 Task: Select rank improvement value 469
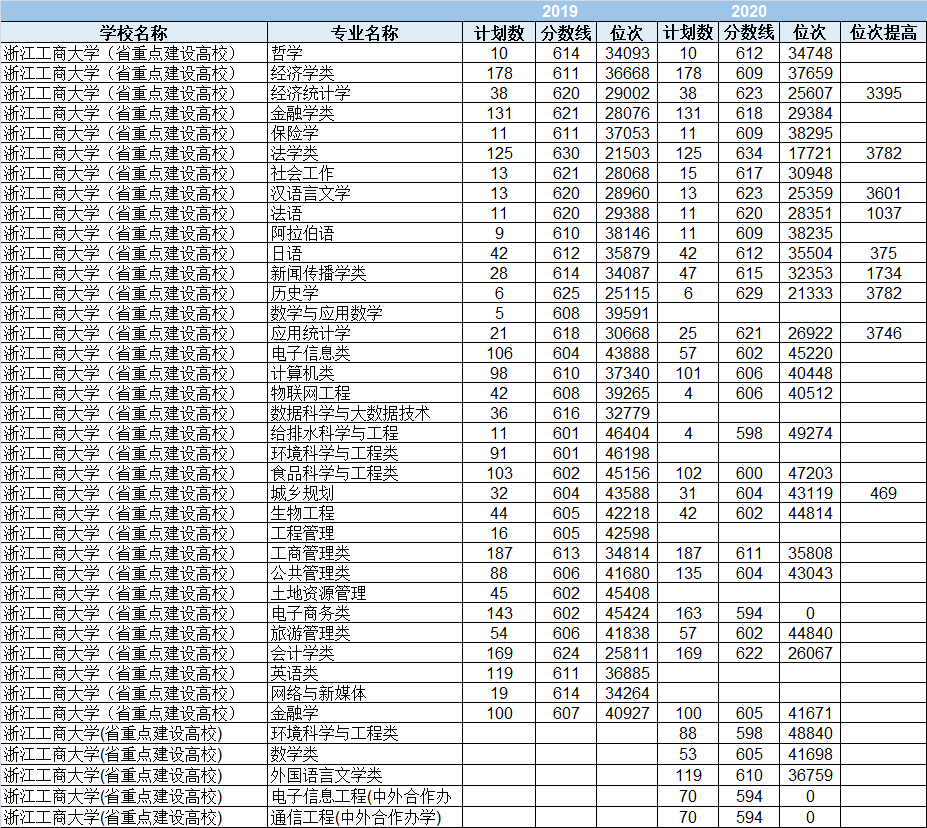pyautogui.click(x=883, y=493)
